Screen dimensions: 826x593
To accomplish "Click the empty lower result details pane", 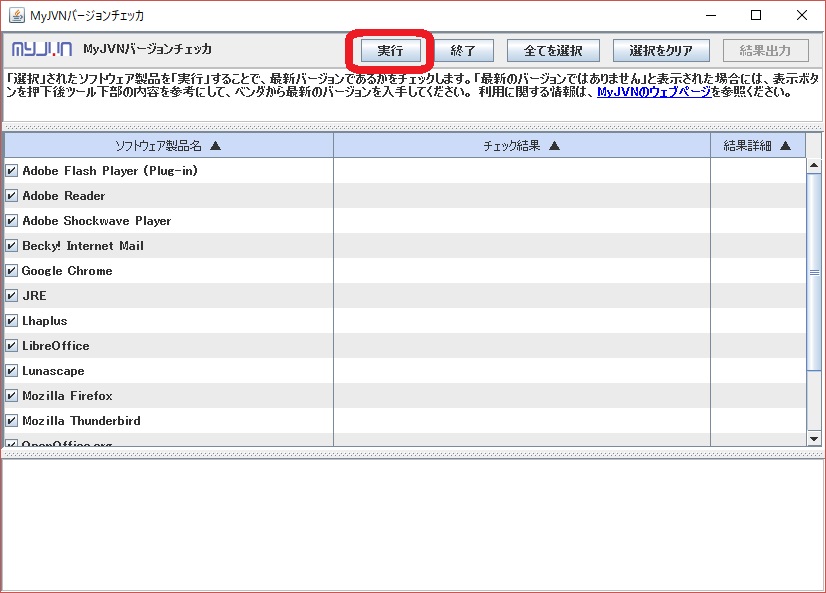I will (x=412, y=524).
